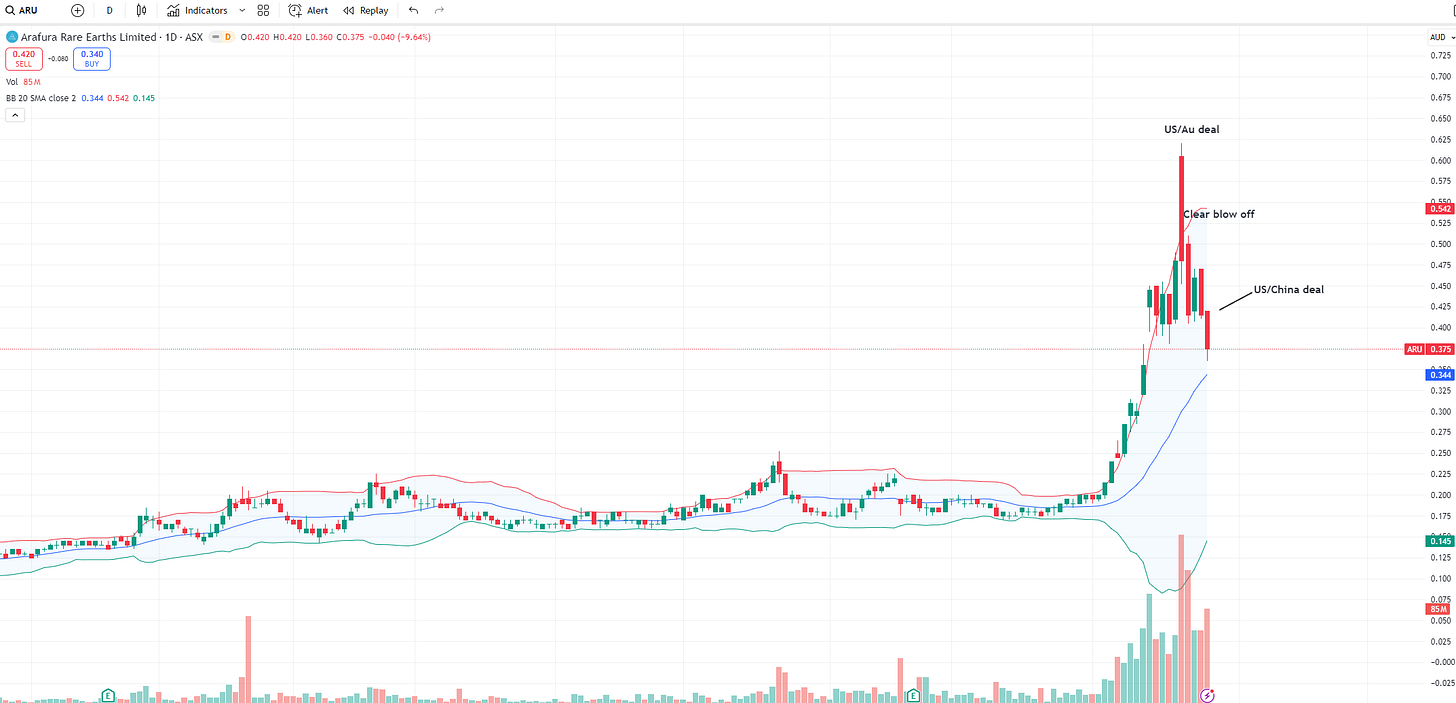This screenshot has height=703, width=1456.
Task: Start bar Replay mode
Action: click(365, 10)
